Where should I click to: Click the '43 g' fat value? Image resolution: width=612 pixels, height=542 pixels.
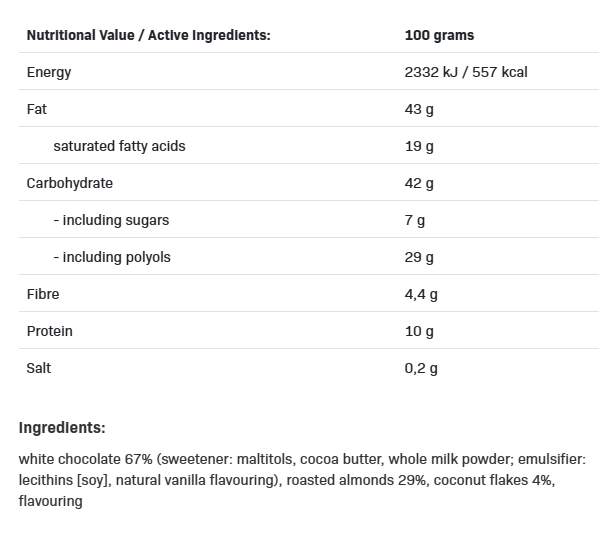(419, 109)
